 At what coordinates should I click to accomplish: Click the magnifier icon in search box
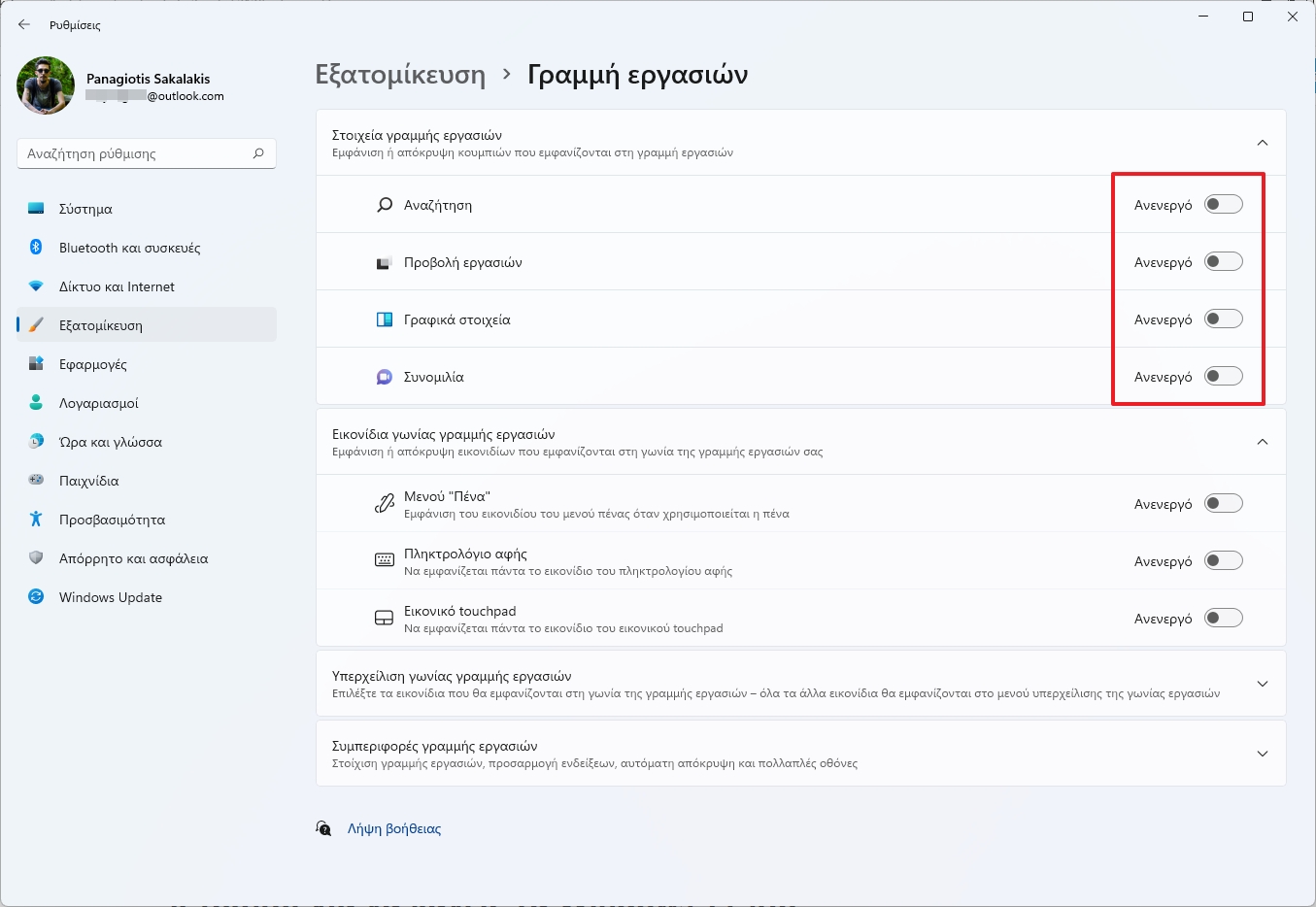pos(258,153)
